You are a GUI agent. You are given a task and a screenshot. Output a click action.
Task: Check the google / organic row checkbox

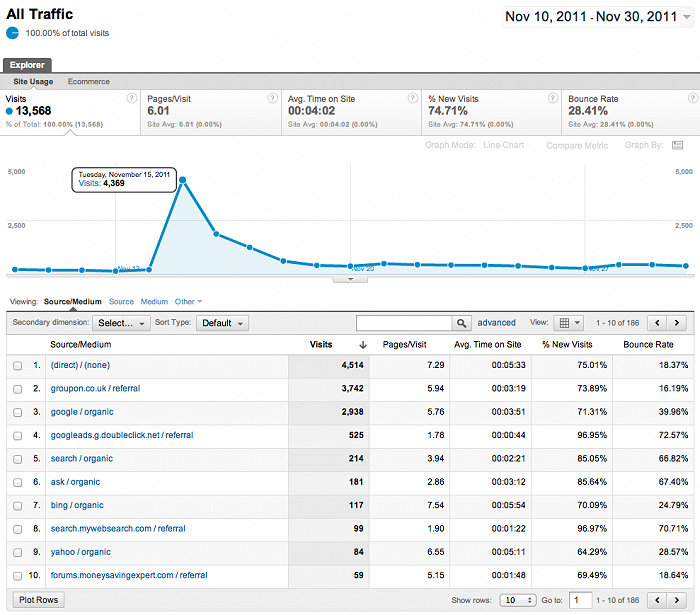(x=17, y=412)
